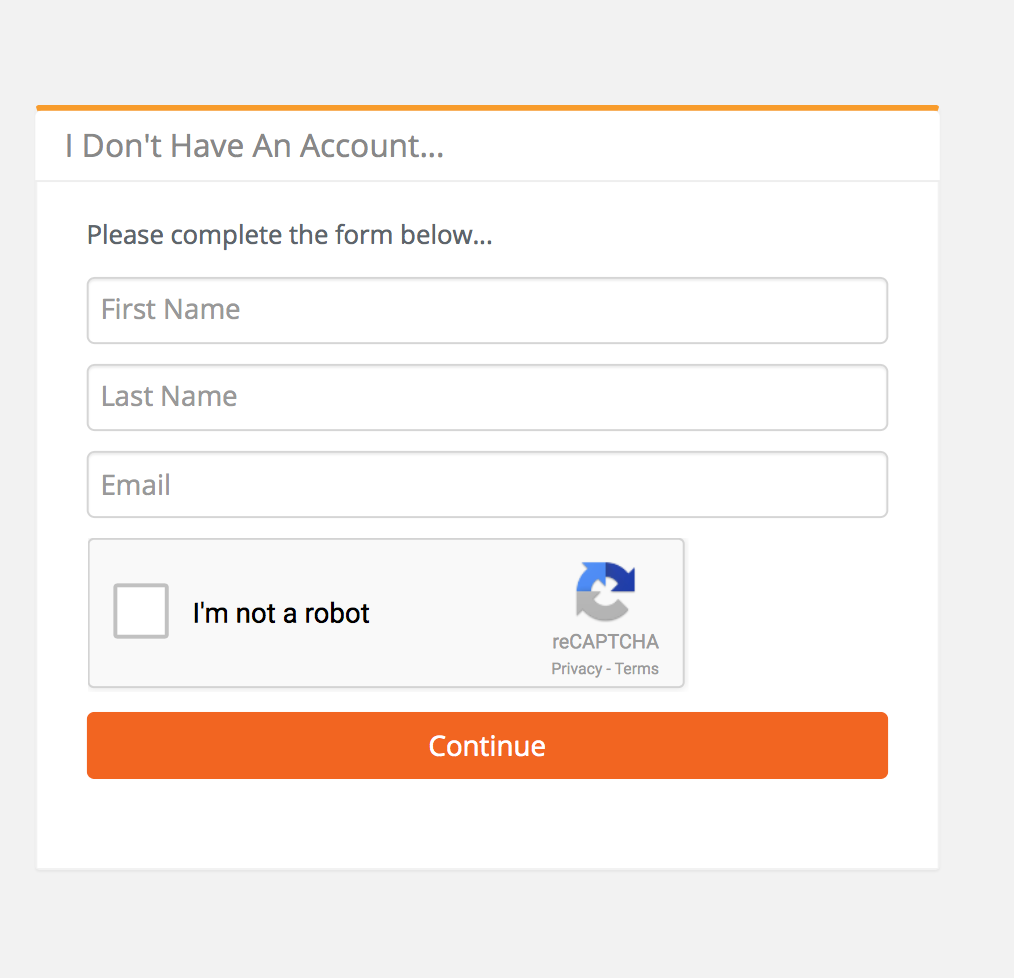Click the reCAPTCHA brand text label
This screenshot has width=1014, height=978.
605,642
